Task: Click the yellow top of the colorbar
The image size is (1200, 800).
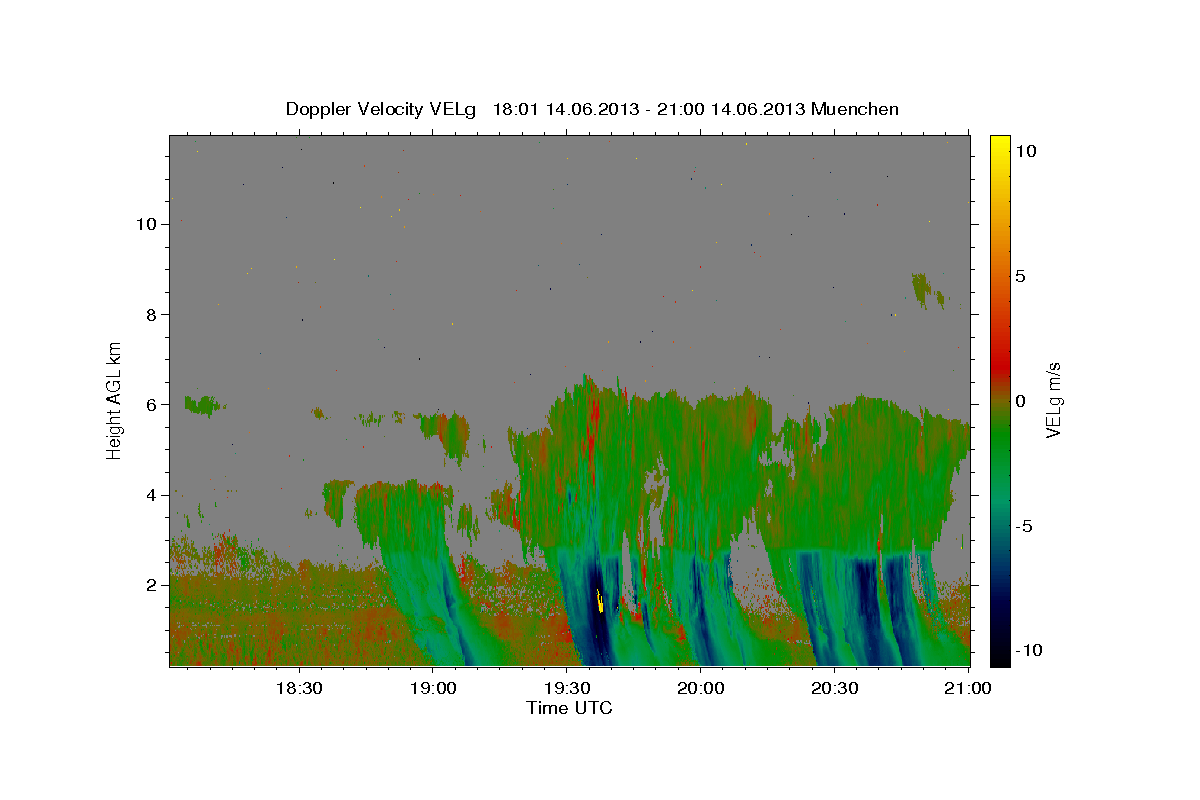Action: (999, 150)
